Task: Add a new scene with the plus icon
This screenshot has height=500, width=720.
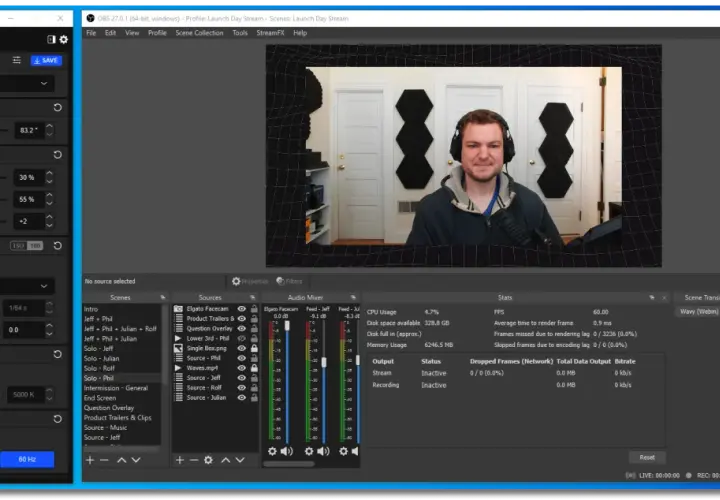Action: (x=90, y=460)
